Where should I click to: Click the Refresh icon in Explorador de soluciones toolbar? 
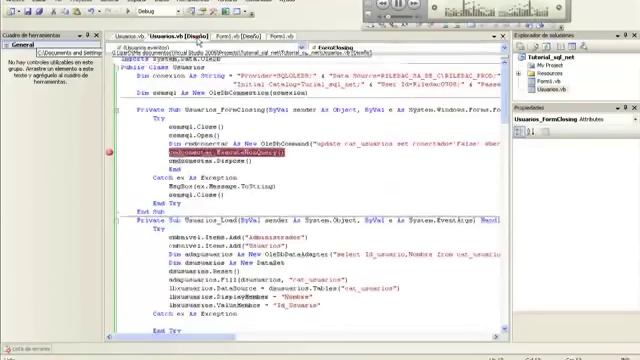(547, 47)
